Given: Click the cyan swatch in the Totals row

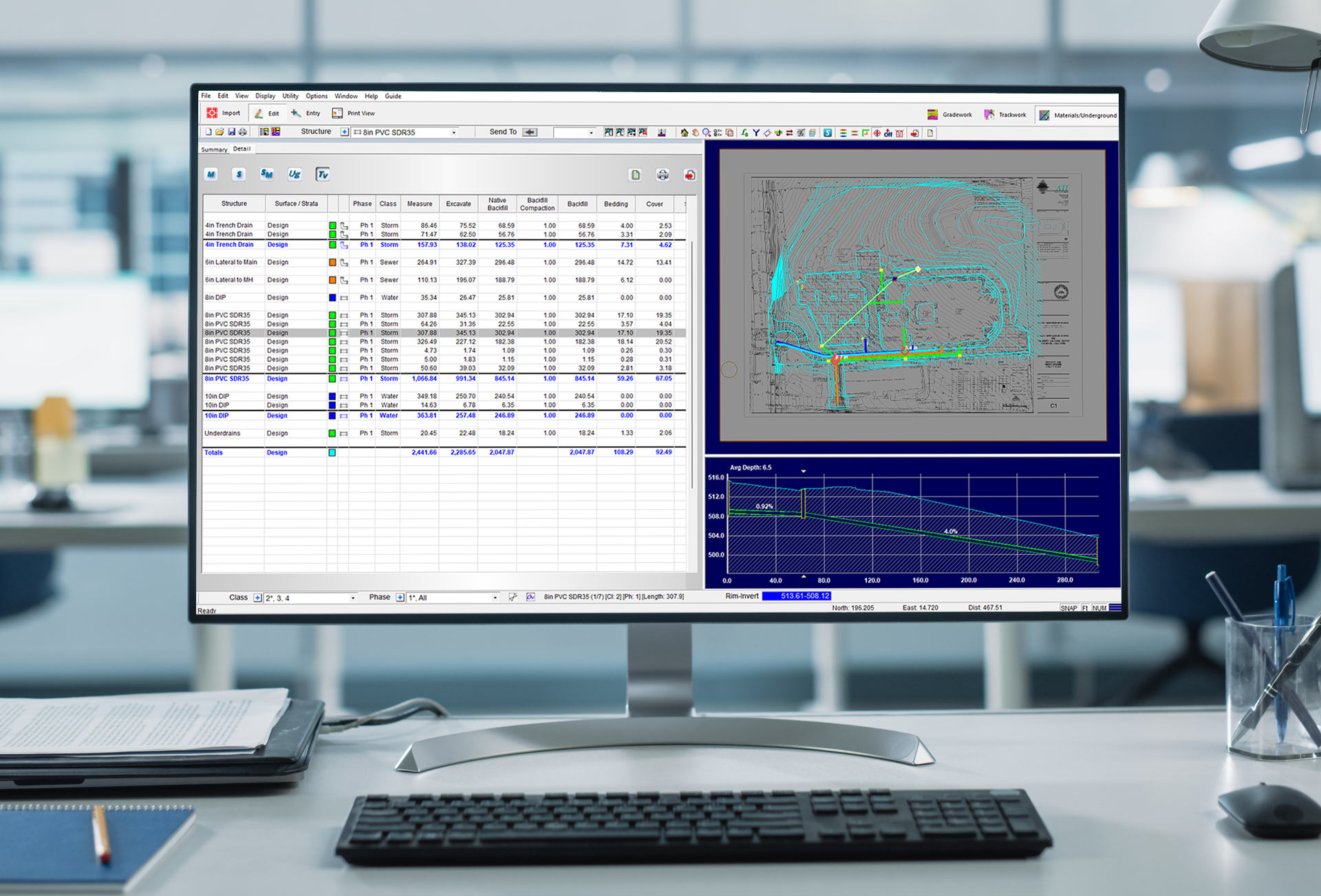Looking at the screenshot, I should pos(332,452).
